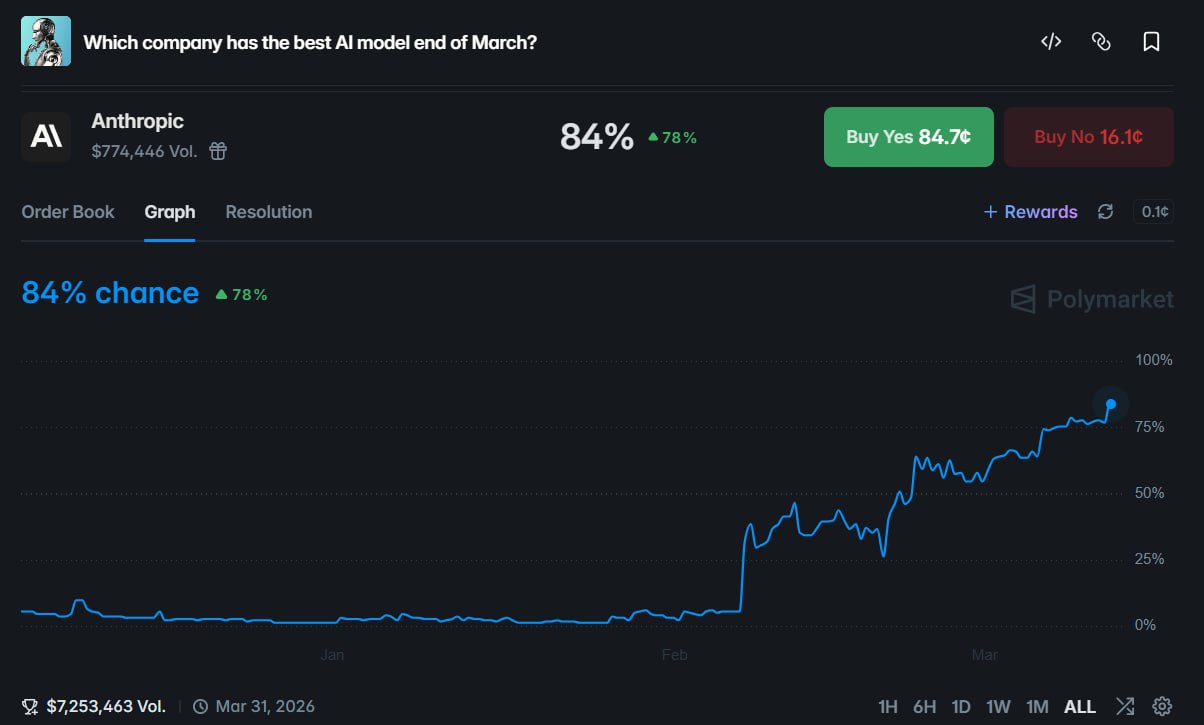This screenshot has width=1204, height=725.
Task: Expand the chart with the expand arrows icon
Action: pos(1125,706)
